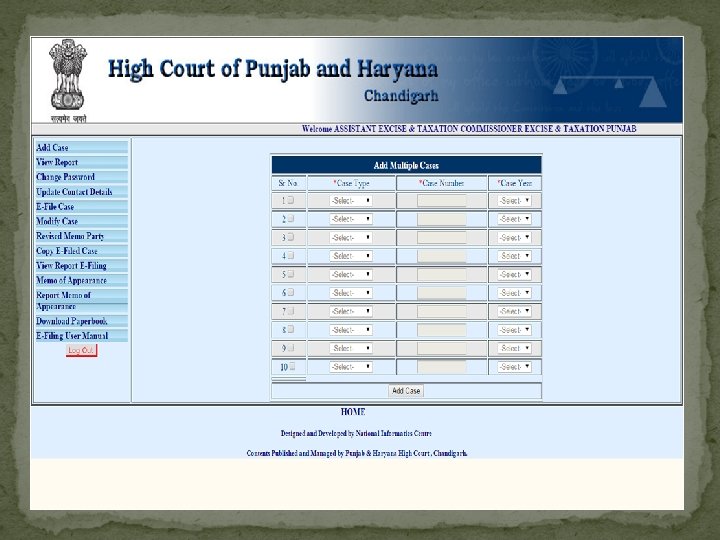
Task: Click the Log Out button
Action: click(x=81, y=350)
